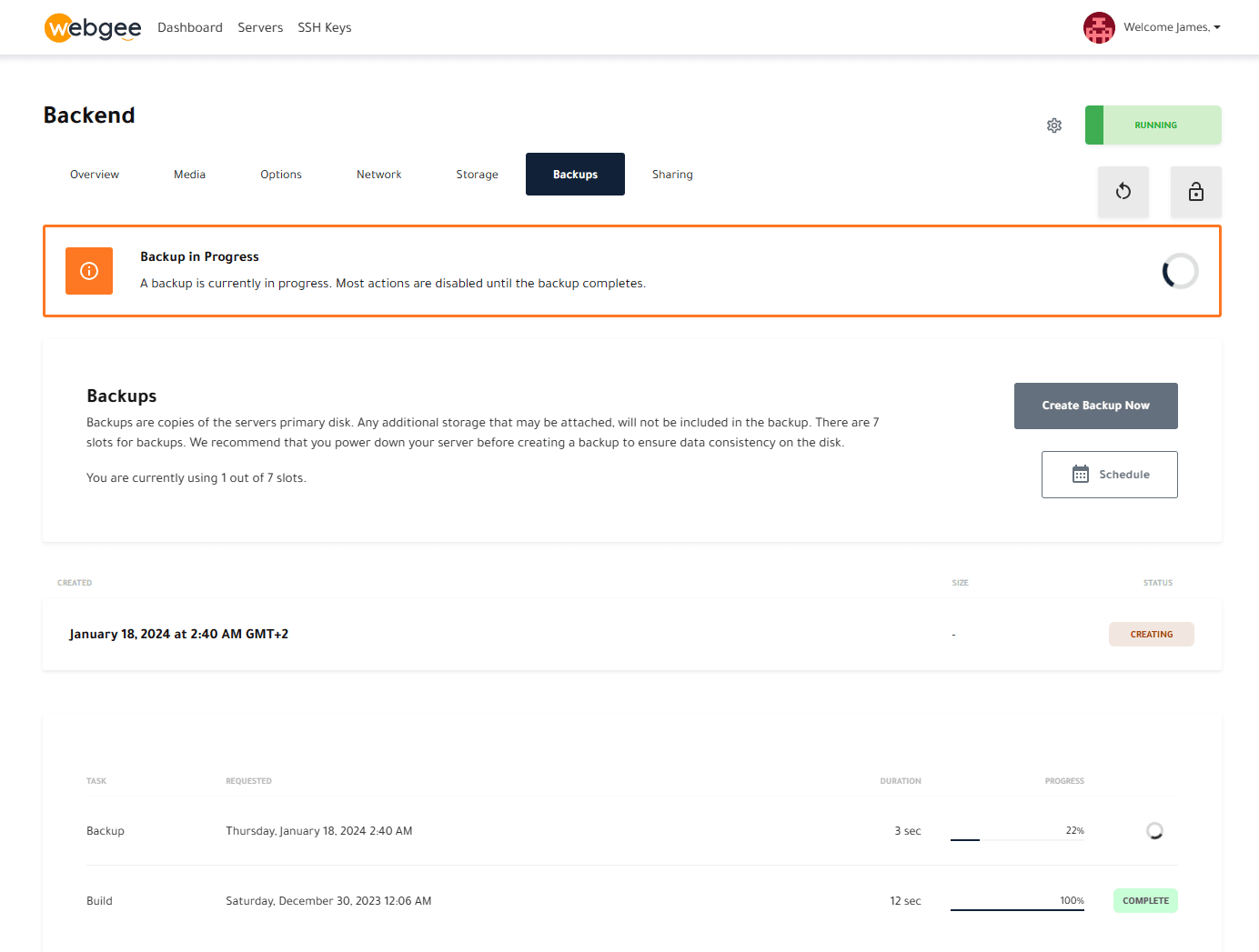Click the Backup task 22% progress bar
The height and width of the screenshot is (952, 1259).
point(1017,839)
